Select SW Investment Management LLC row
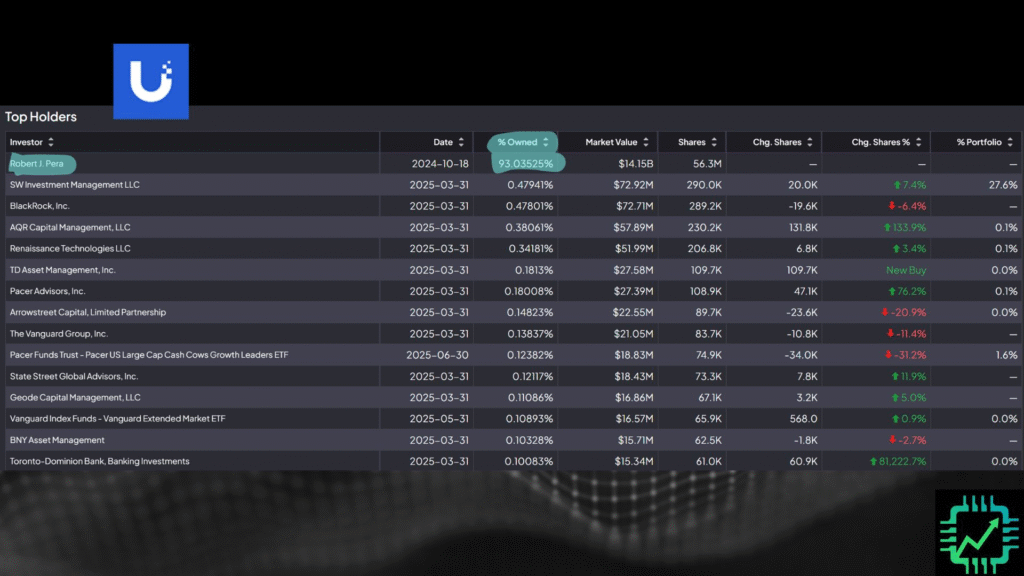The width and height of the screenshot is (1024, 576). 512,185
